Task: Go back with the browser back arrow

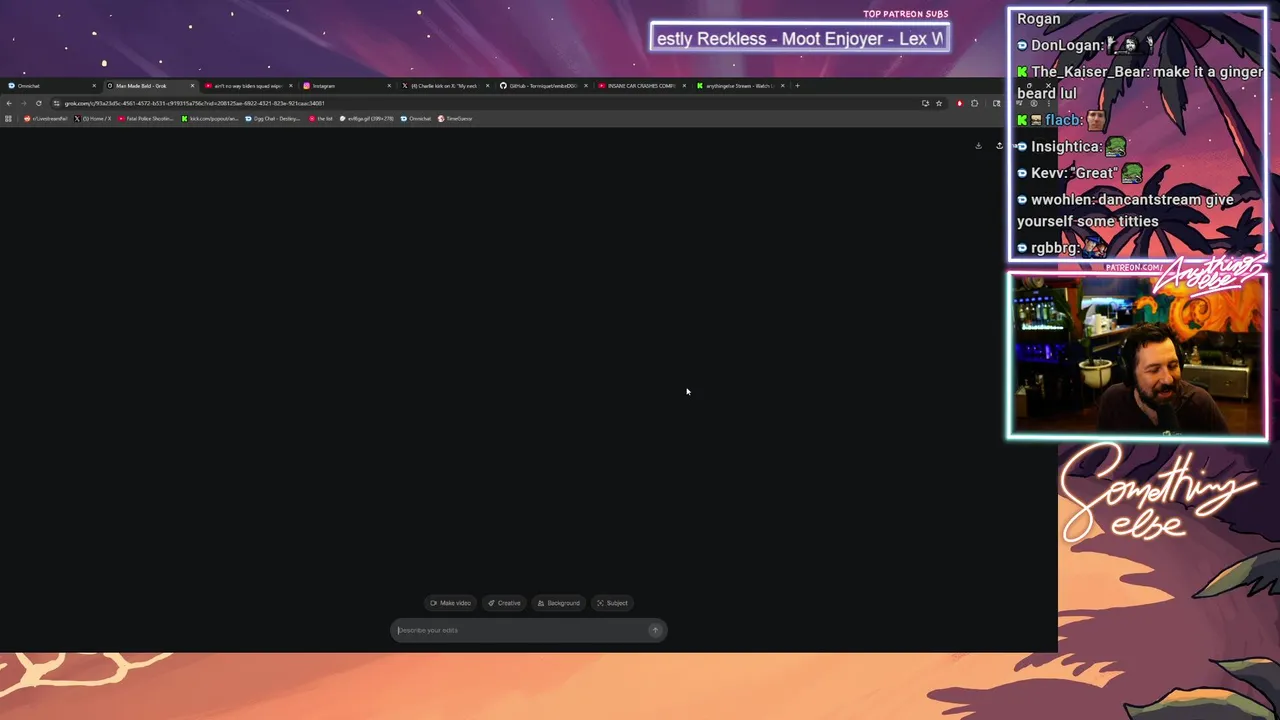Action: (9, 103)
